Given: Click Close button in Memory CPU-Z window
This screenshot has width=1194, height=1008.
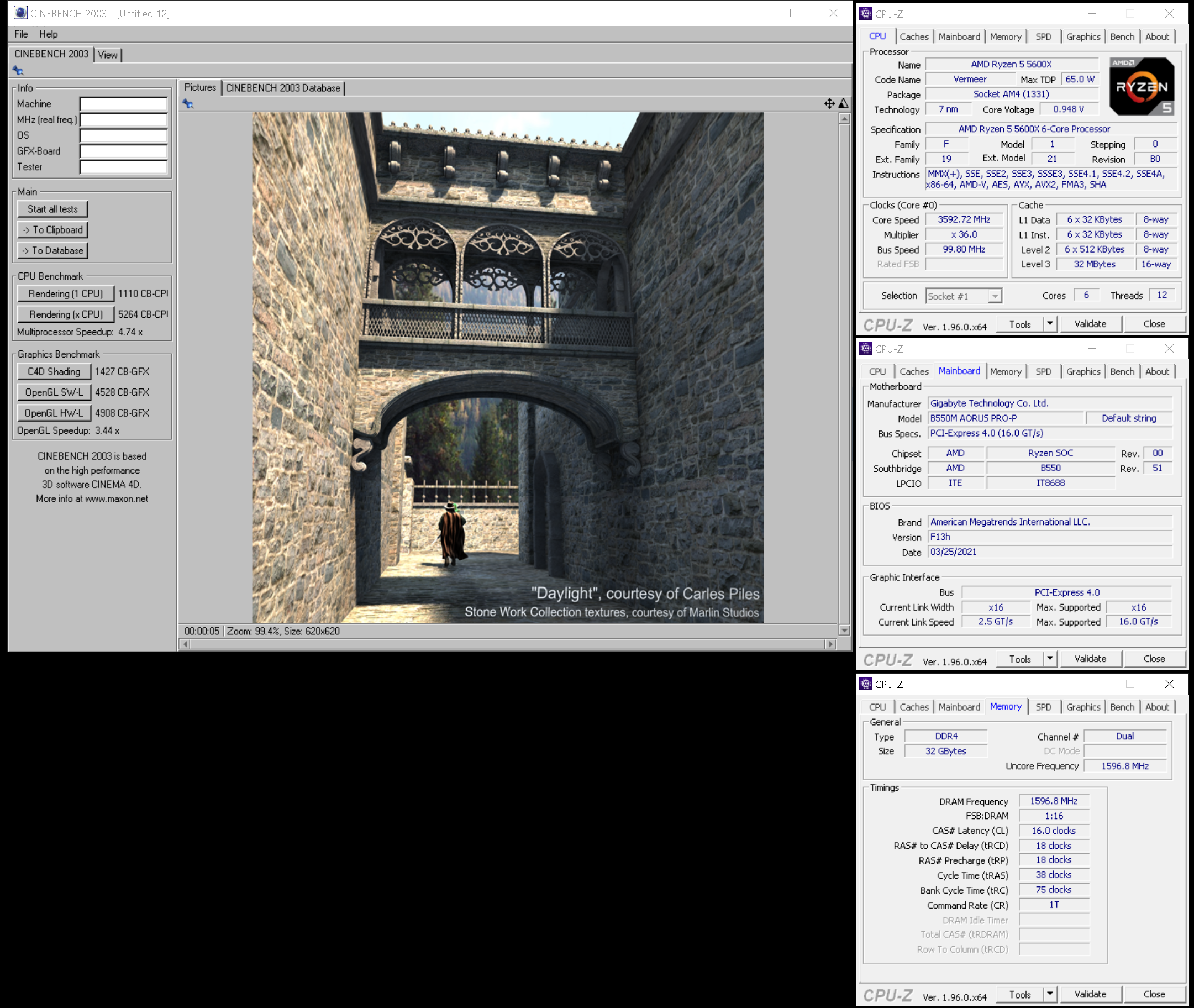Looking at the screenshot, I should coord(1154,994).
